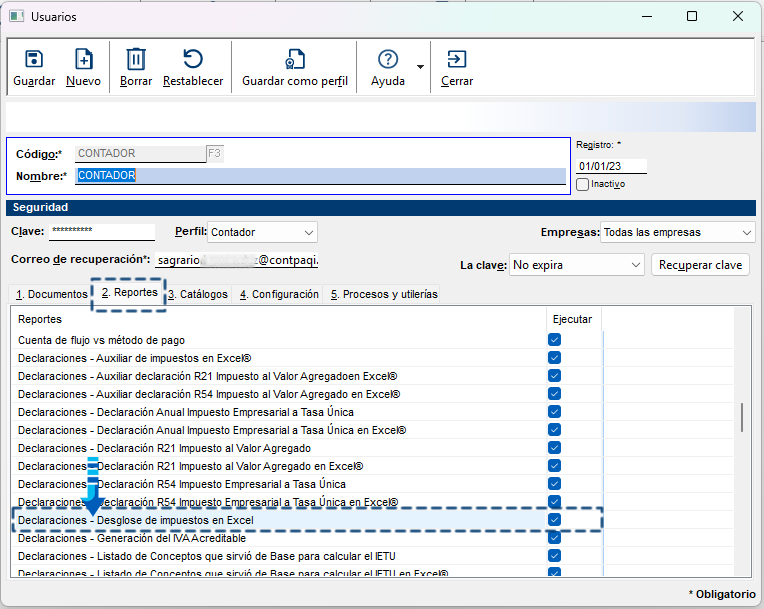Uncheck Cuenta de flujo vs método de pago

click(x=554, y=340)
